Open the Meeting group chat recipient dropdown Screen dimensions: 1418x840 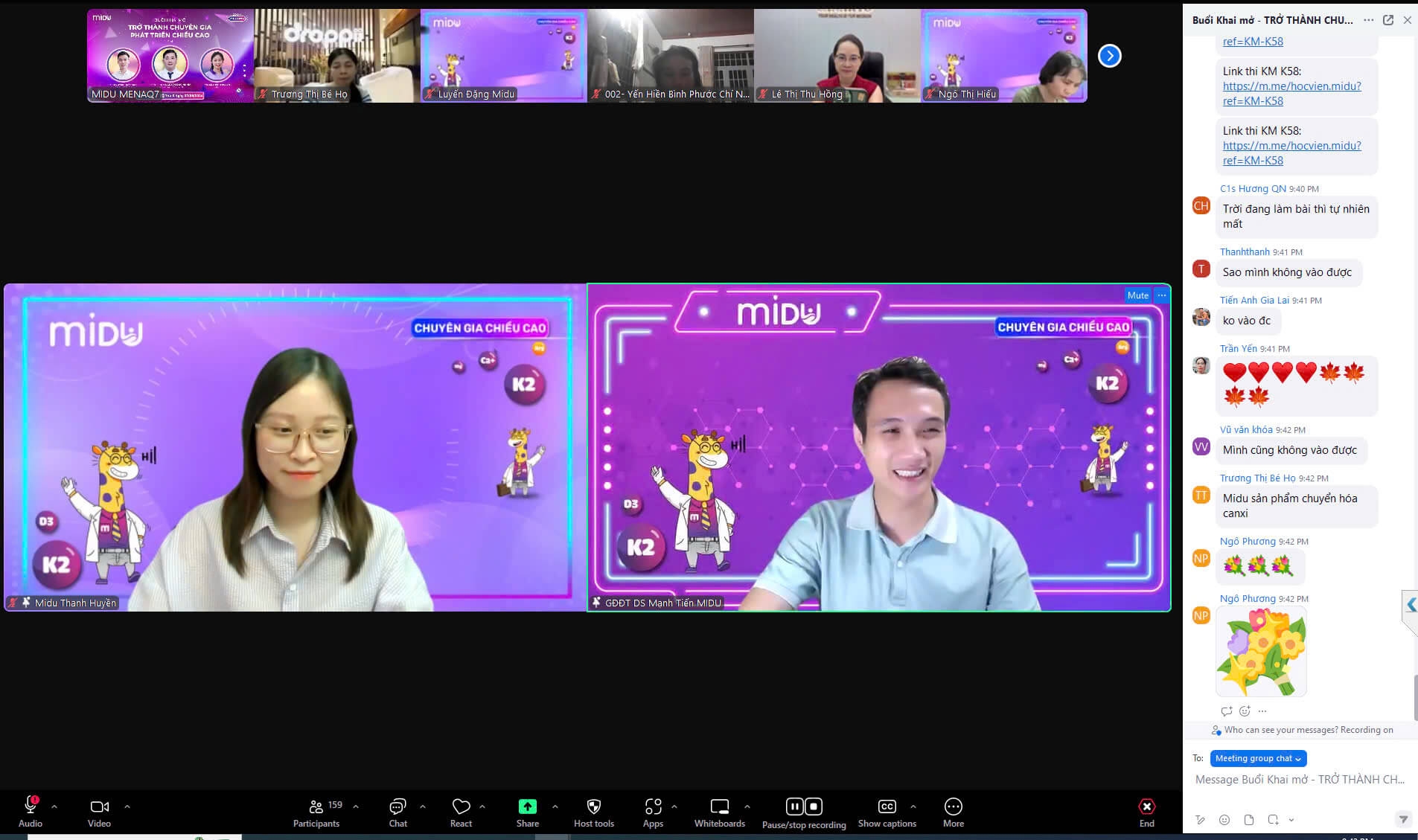point(1258,758)
